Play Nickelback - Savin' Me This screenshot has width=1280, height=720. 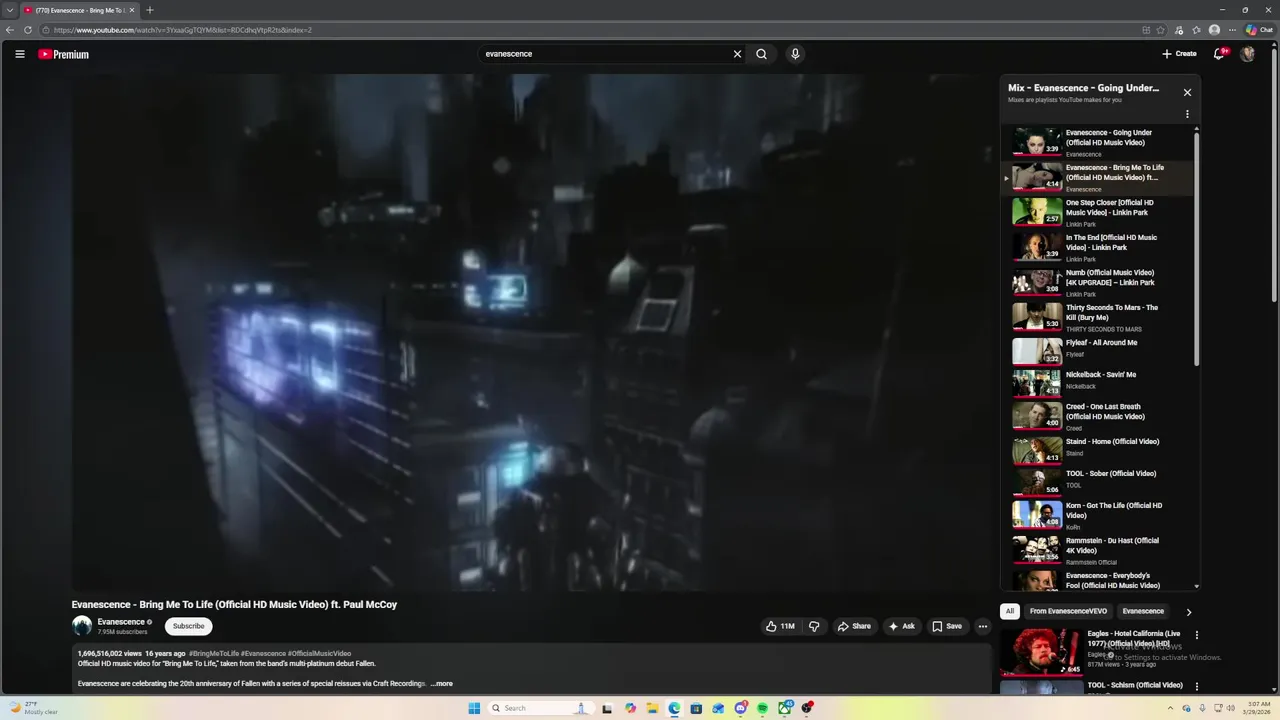tap(1097, 382)
